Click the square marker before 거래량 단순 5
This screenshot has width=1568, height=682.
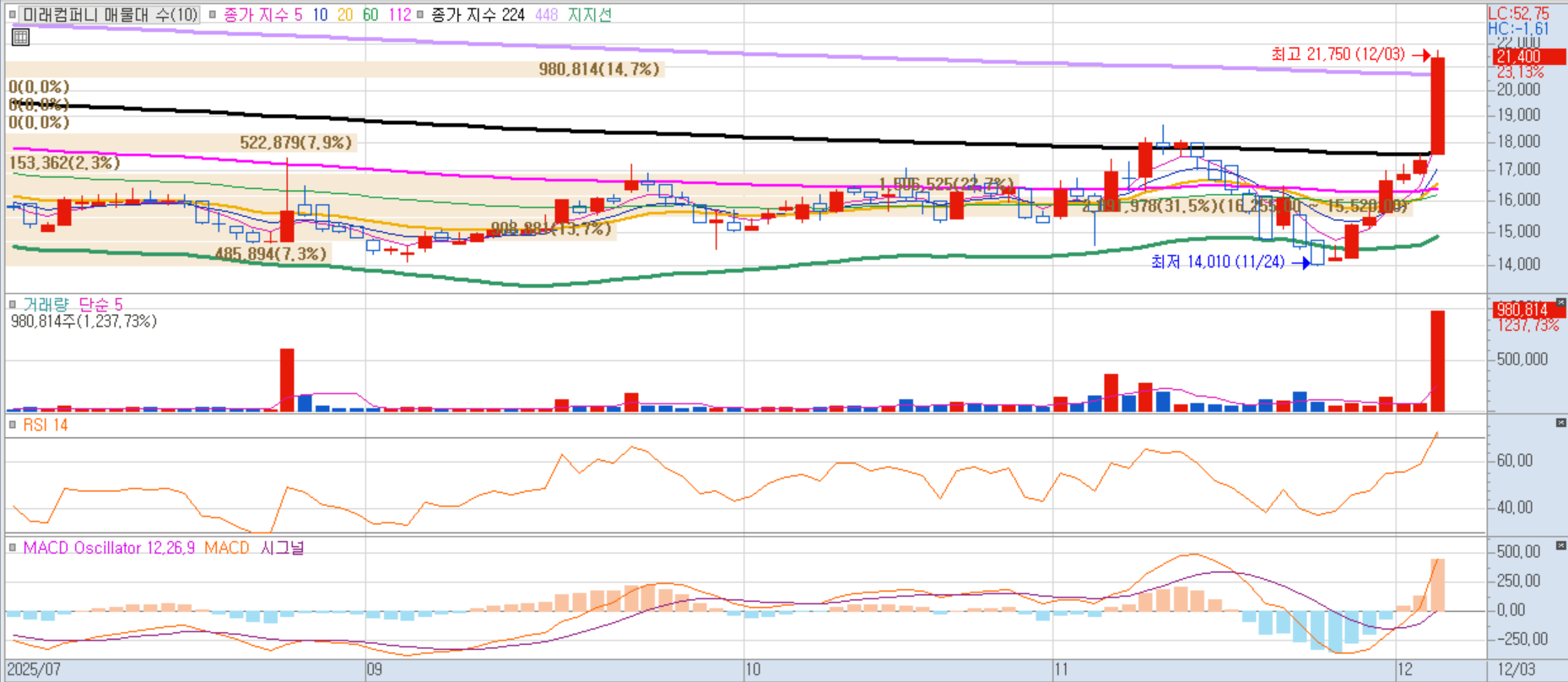click(13, 304)
